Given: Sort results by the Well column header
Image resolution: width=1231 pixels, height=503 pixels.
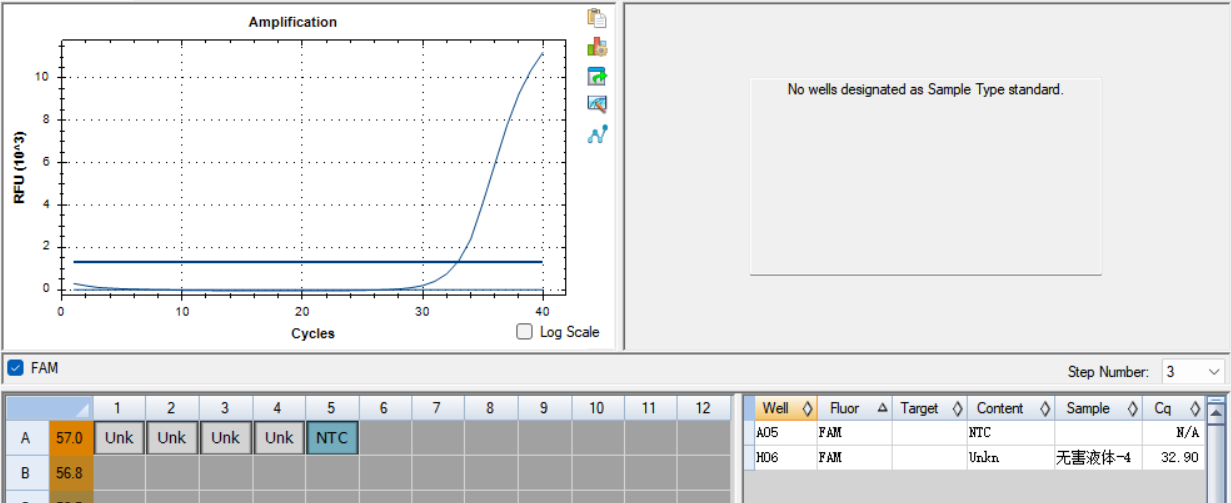Looking at the screenshot, I should [784, 408].
